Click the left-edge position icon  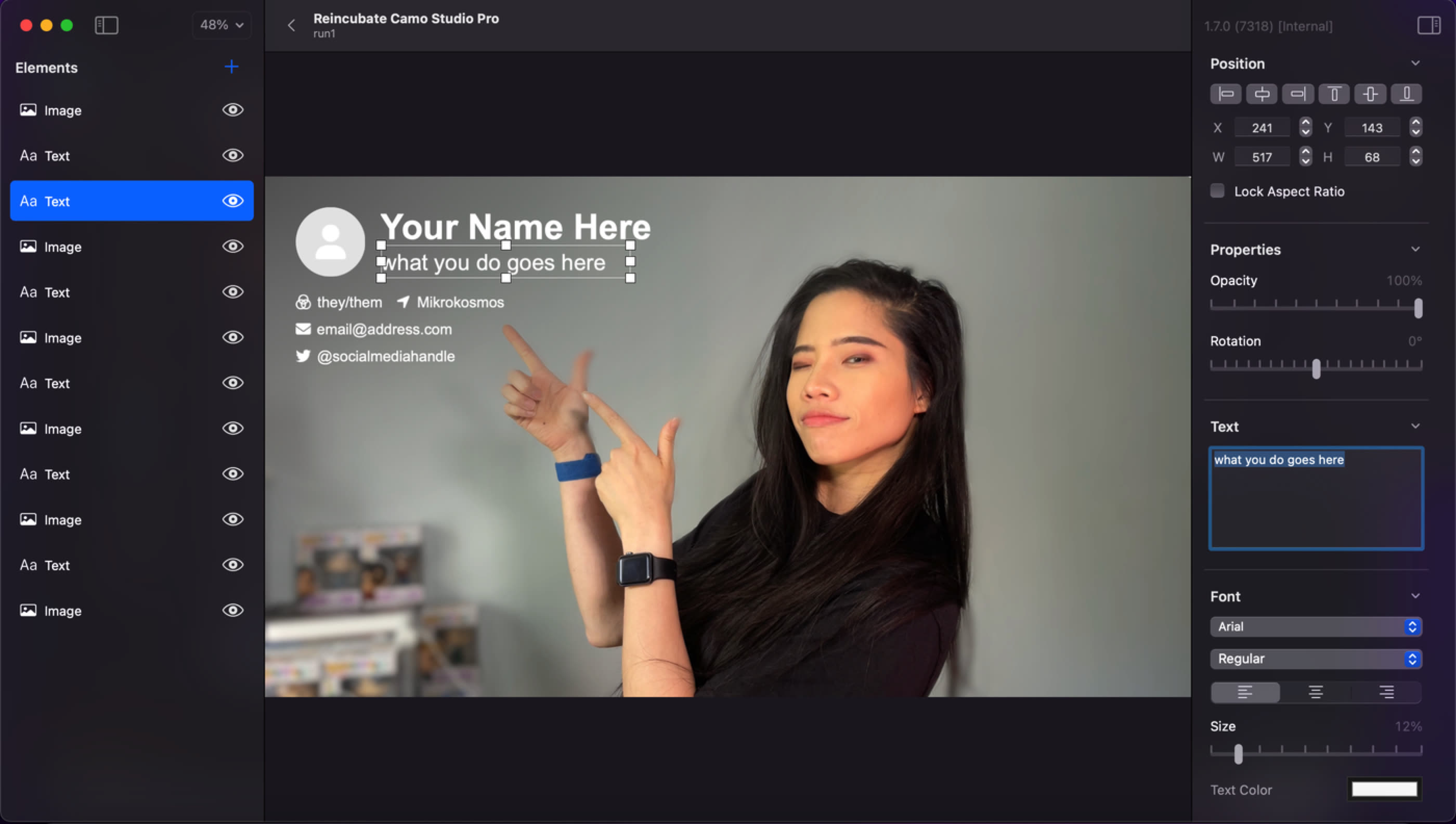pyautogui.click(x=1225, y=93)
